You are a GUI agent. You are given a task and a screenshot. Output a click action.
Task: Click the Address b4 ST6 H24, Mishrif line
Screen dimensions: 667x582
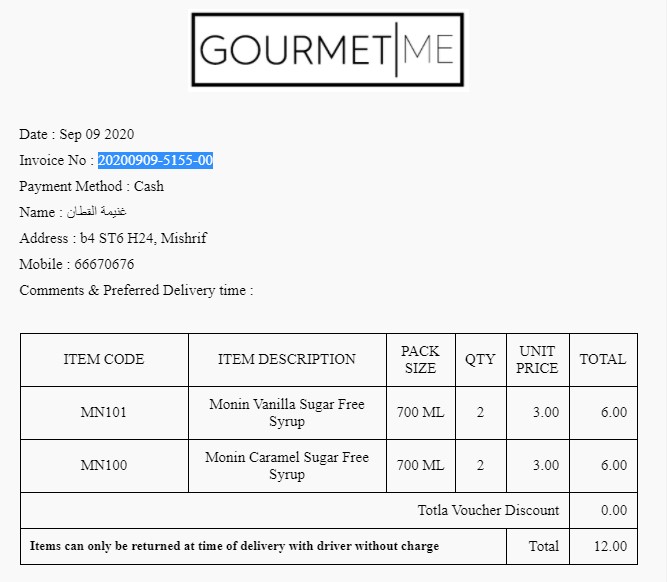(x=113, y=239)
